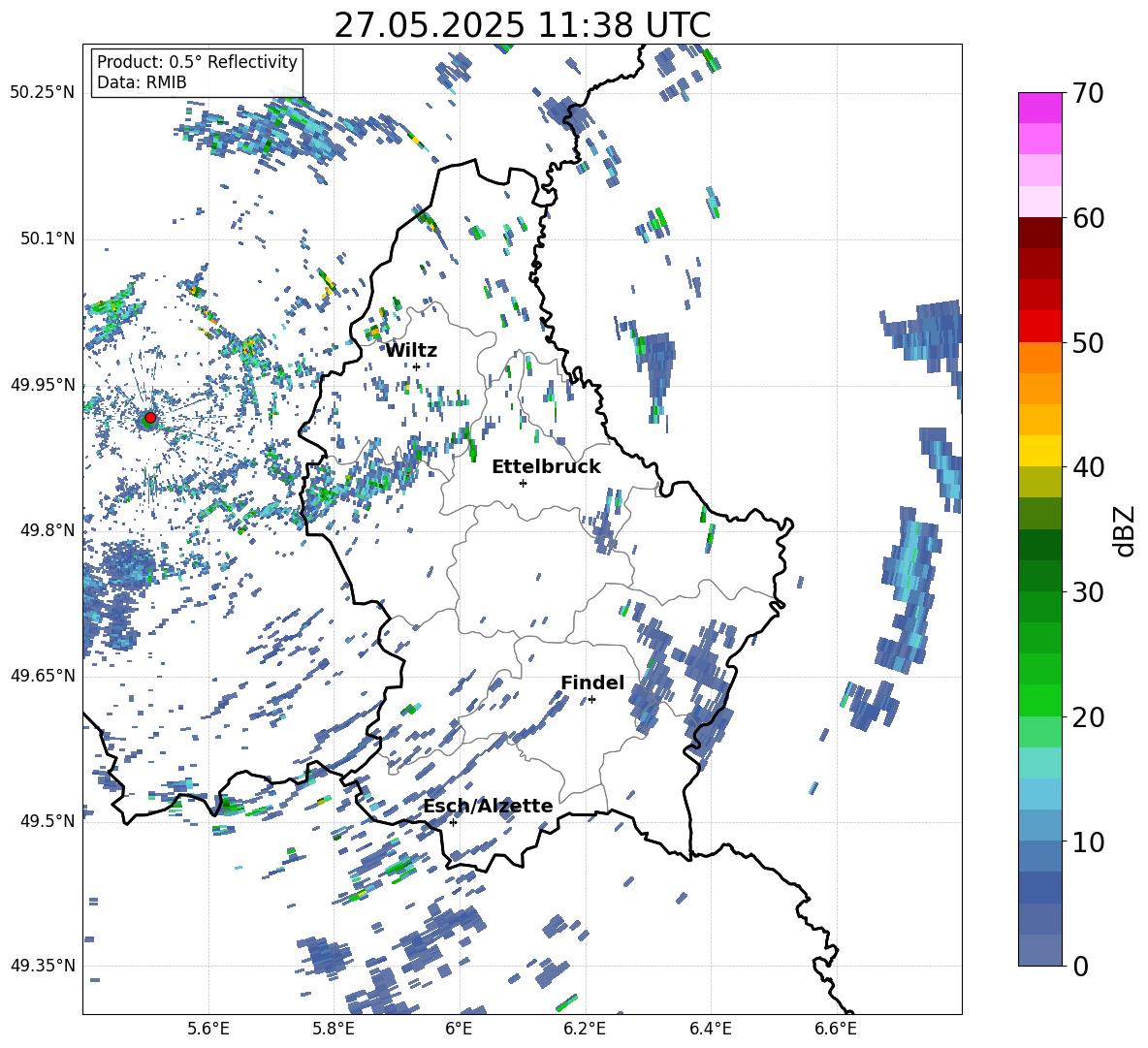Click the 0 colorbar tick label
1148x1048 pixels.
click(1080, 967)
